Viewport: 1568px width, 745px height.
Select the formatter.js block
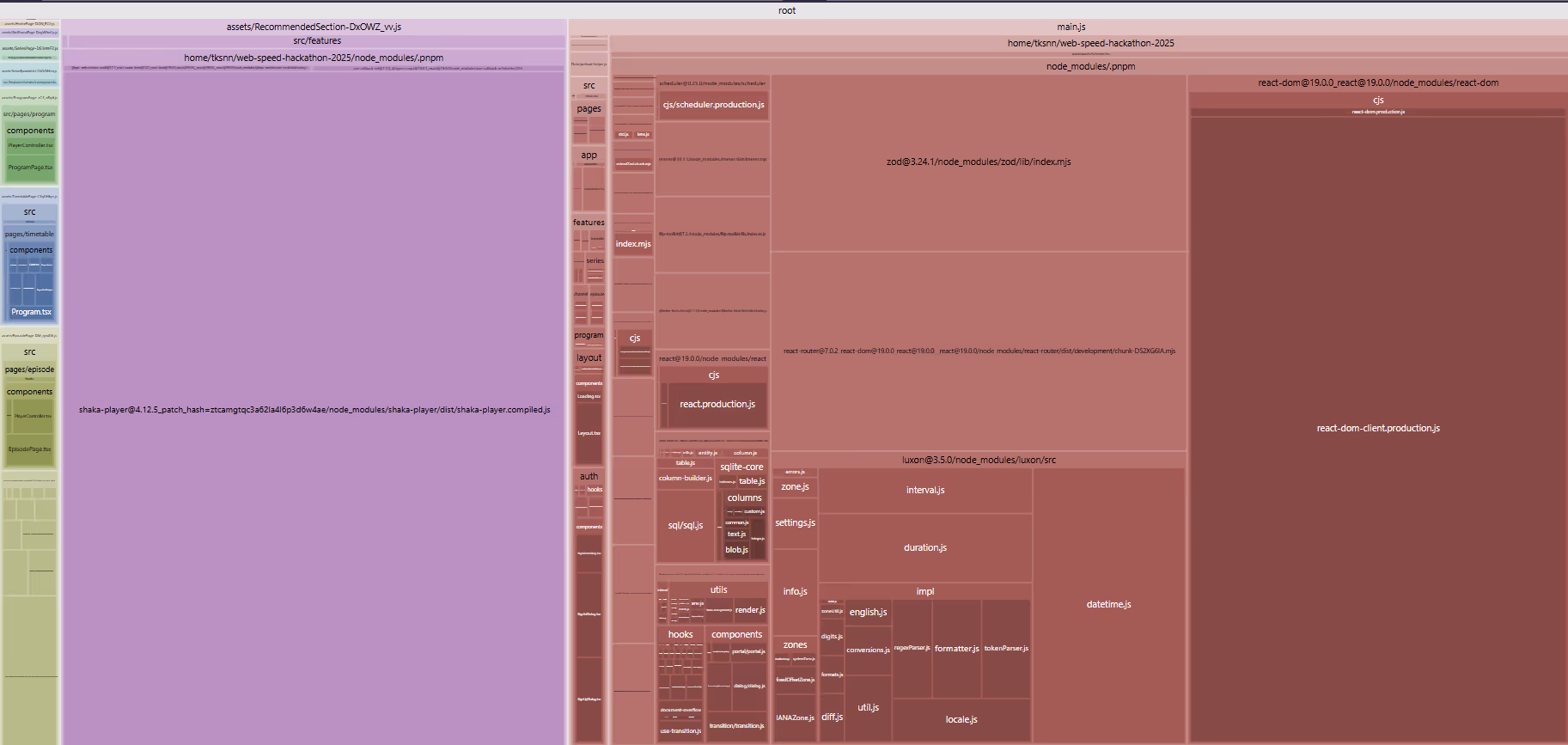pyautogui.click(x=956, y=649)
